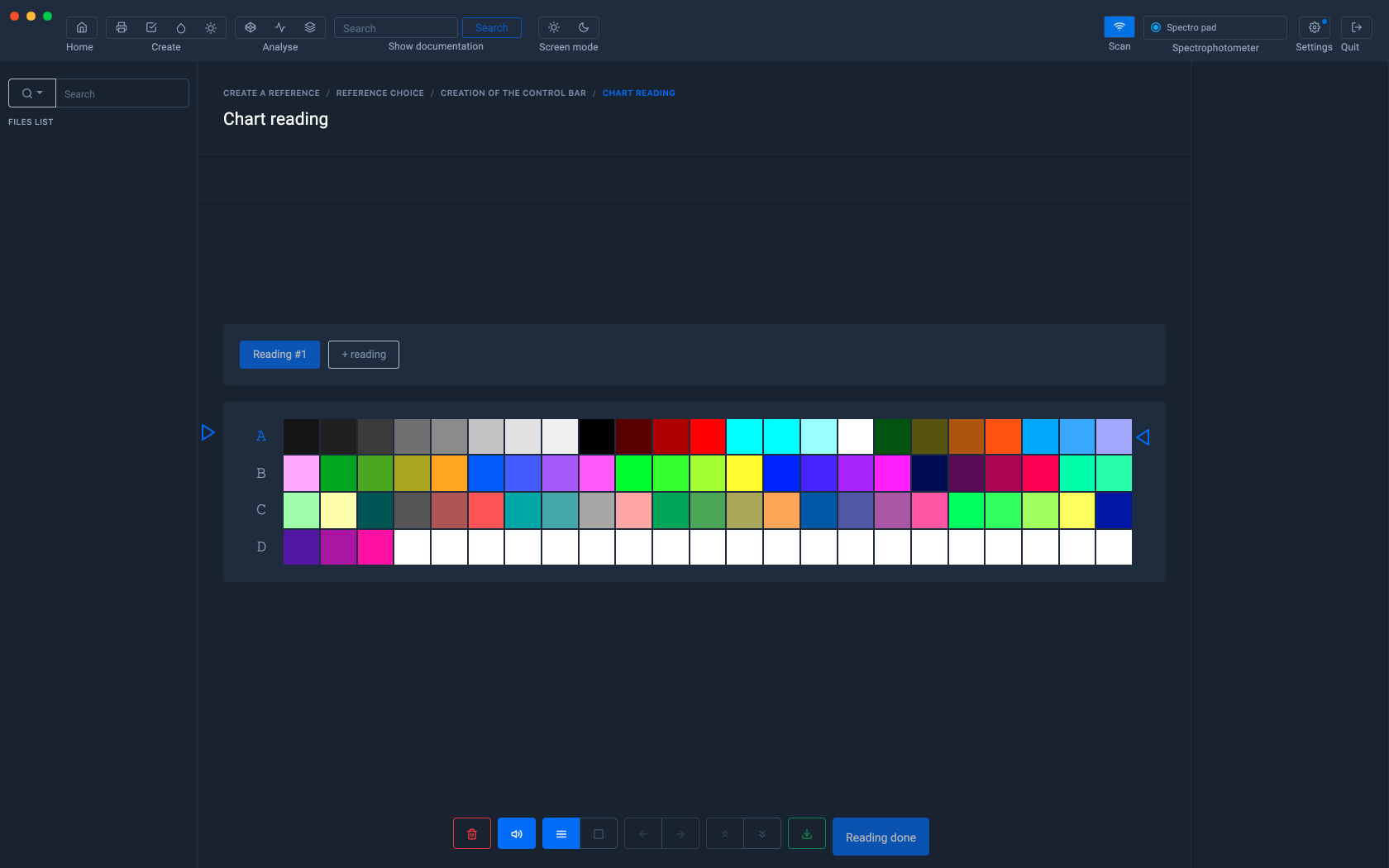Go to Creation of the Control Bar breadcrumb
This screenshot has height=868, width=1389.
[513, 93]
